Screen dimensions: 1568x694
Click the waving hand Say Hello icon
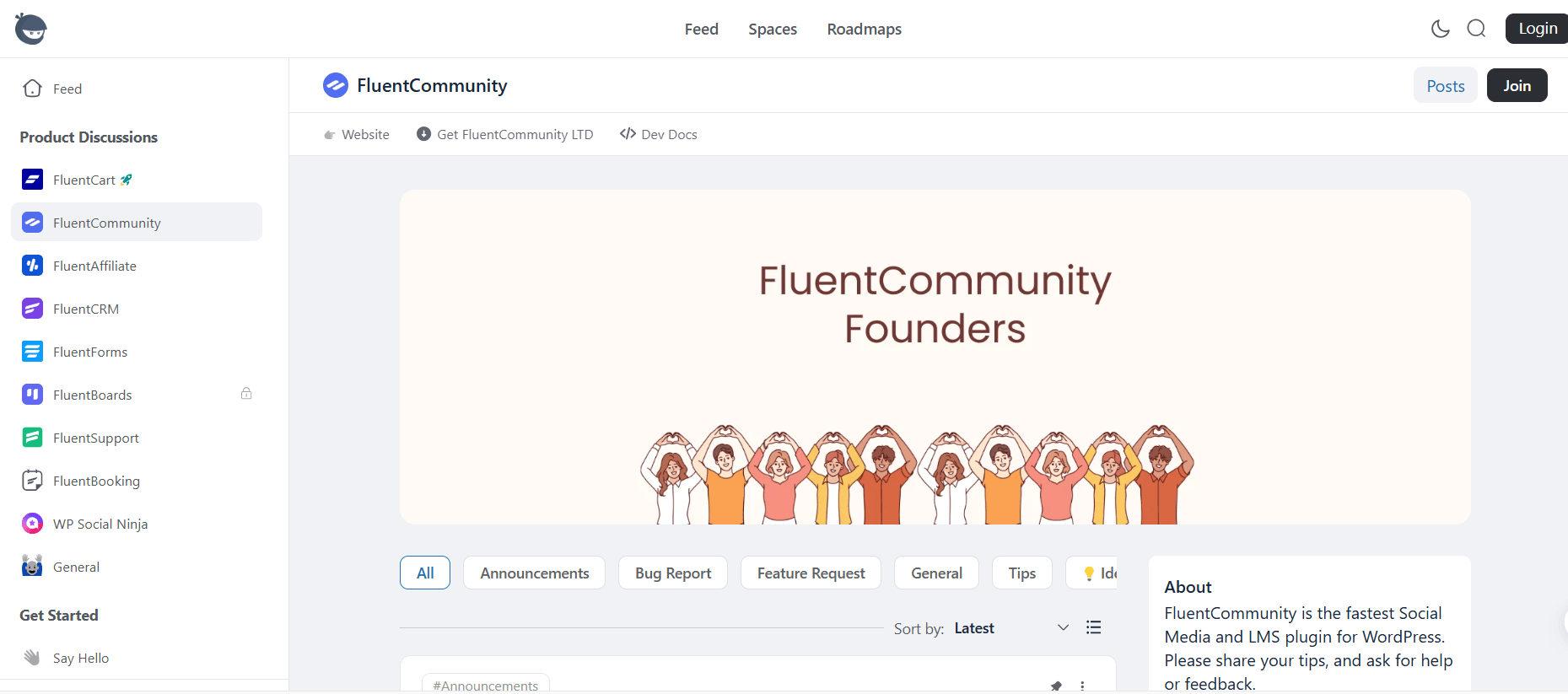(32, 657)
